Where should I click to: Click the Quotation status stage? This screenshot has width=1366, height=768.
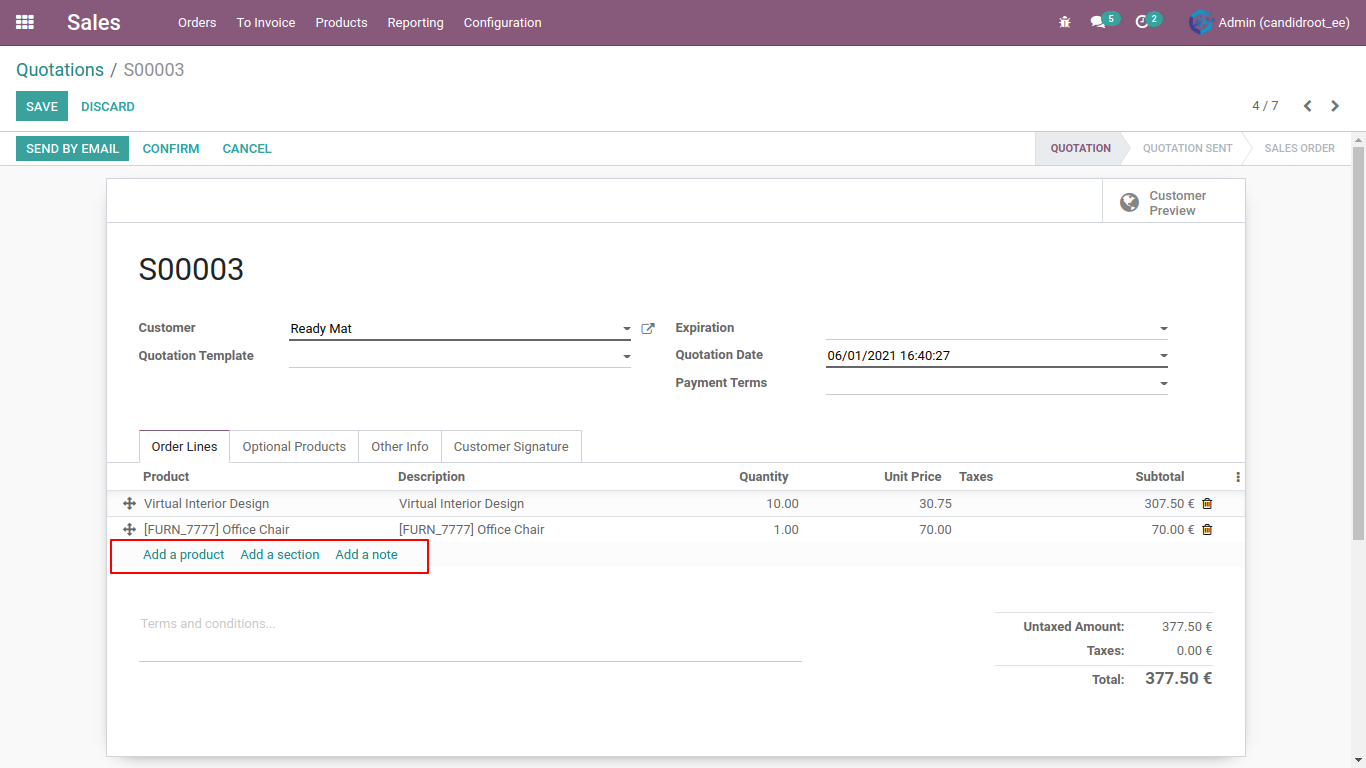[1080, 148]
